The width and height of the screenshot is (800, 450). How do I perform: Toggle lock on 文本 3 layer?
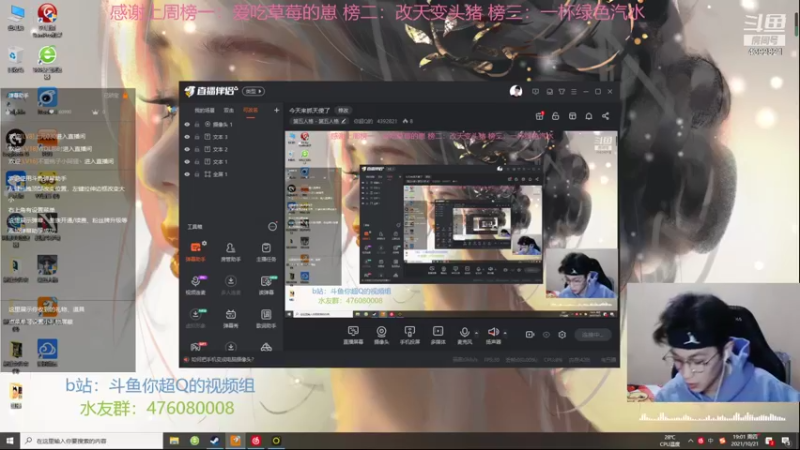click(x=197, y=137)
